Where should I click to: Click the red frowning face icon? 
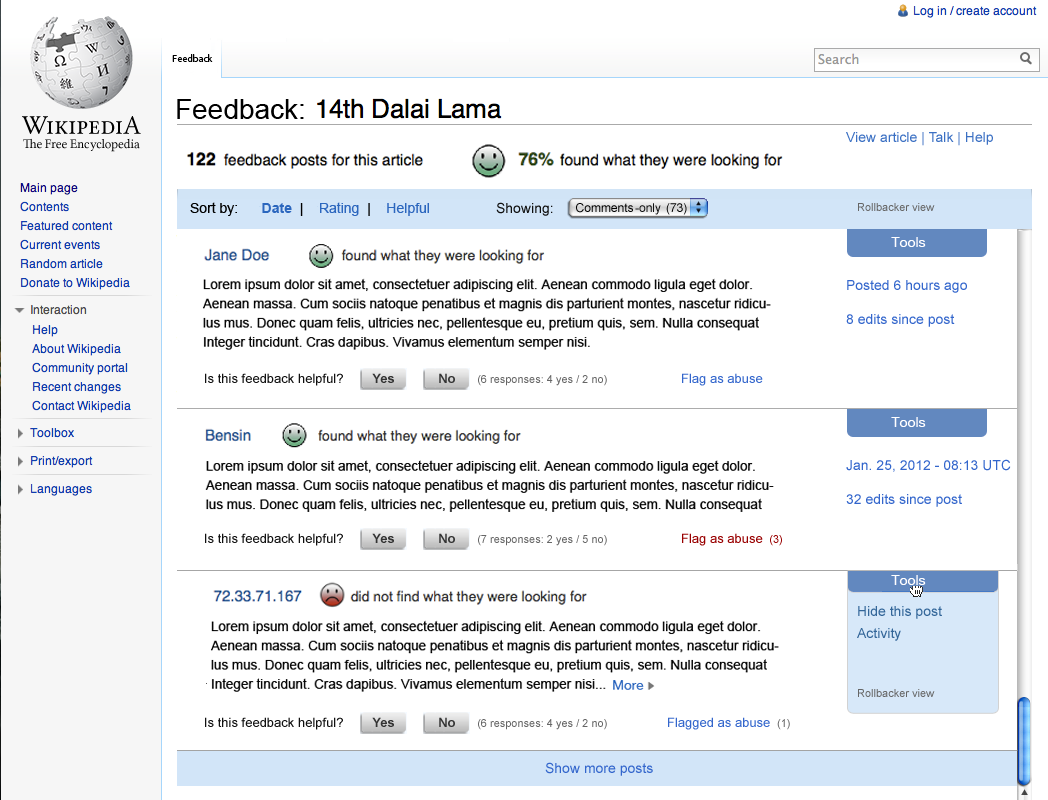332,595
